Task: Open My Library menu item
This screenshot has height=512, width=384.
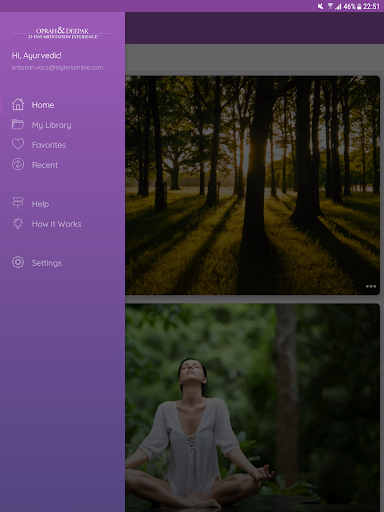Action: coord(52,125)
